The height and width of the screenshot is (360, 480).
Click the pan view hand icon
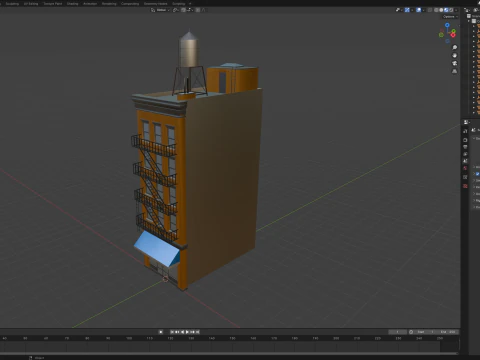[x=455, y=55]
